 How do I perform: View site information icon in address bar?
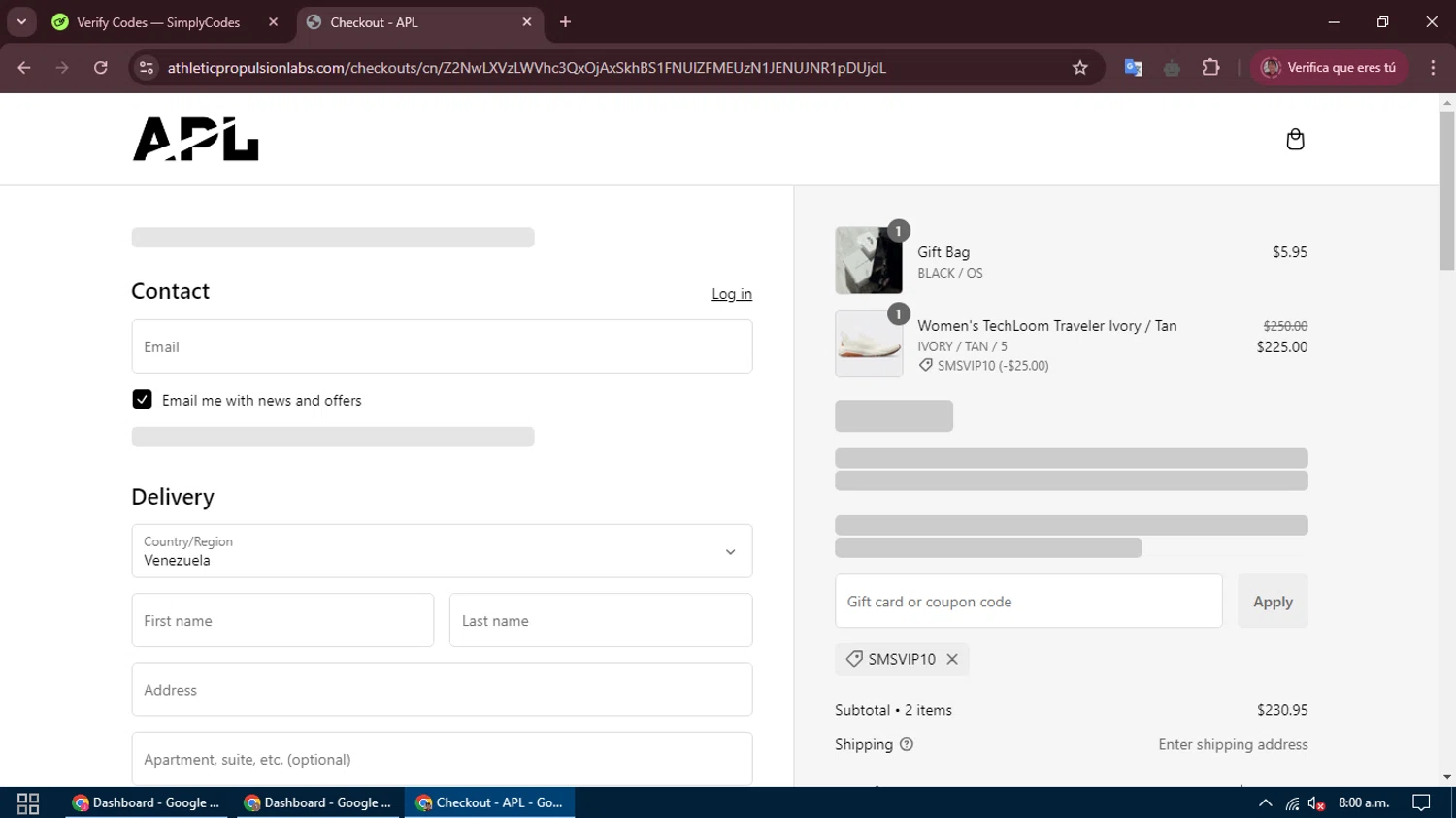coord(147,67)
